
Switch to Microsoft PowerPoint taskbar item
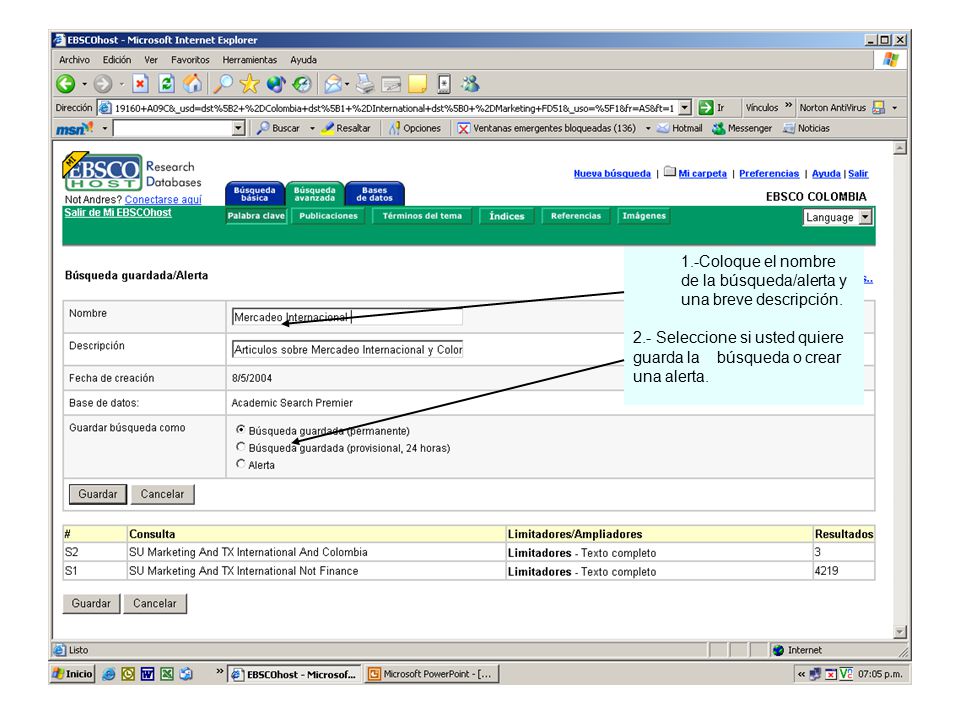(x=432, y=673)
